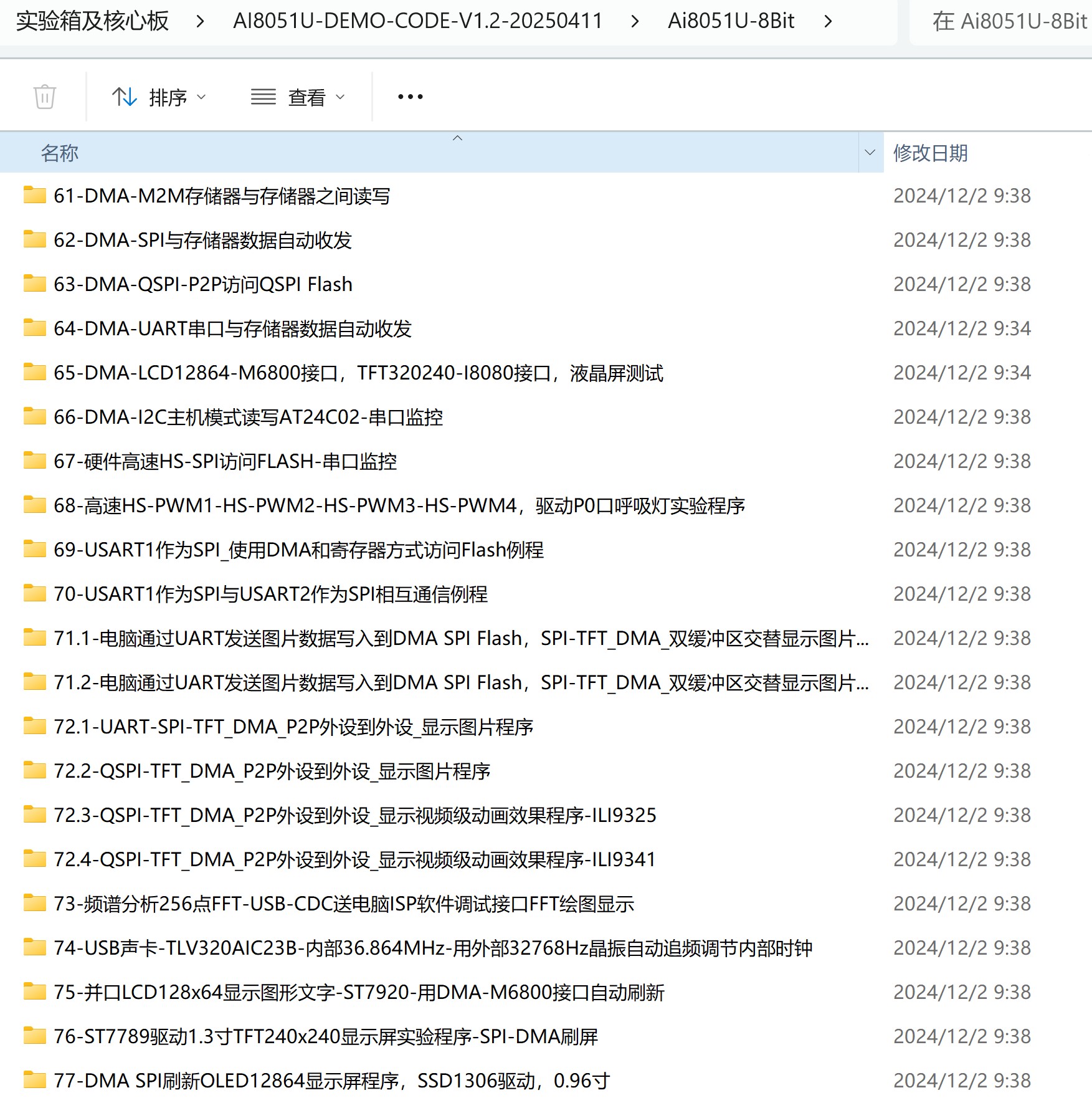The width and height of the screenshot is (1092, 1103).
Task: Select folder name 68-高速HS-PWM1-HS-PWM2 呼吸灯实验程序
Action: coord(399,506)
